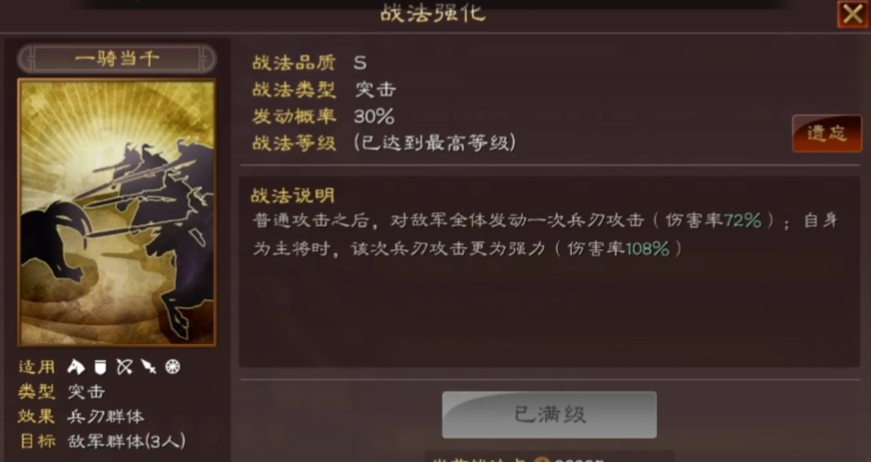This screenshot has height=462, width=871.
Task: Click the 效果 兵刃群体 effect row
Action: [81, 416]
